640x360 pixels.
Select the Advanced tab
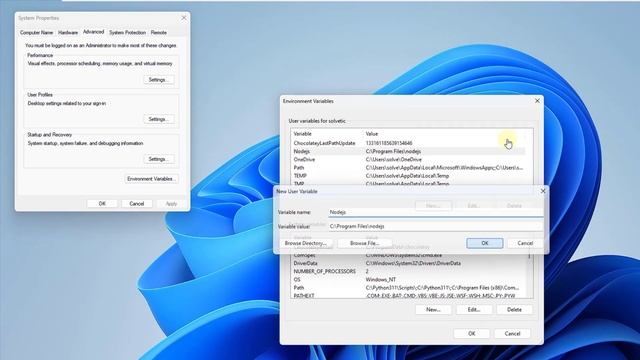click(x=93, y=32)
